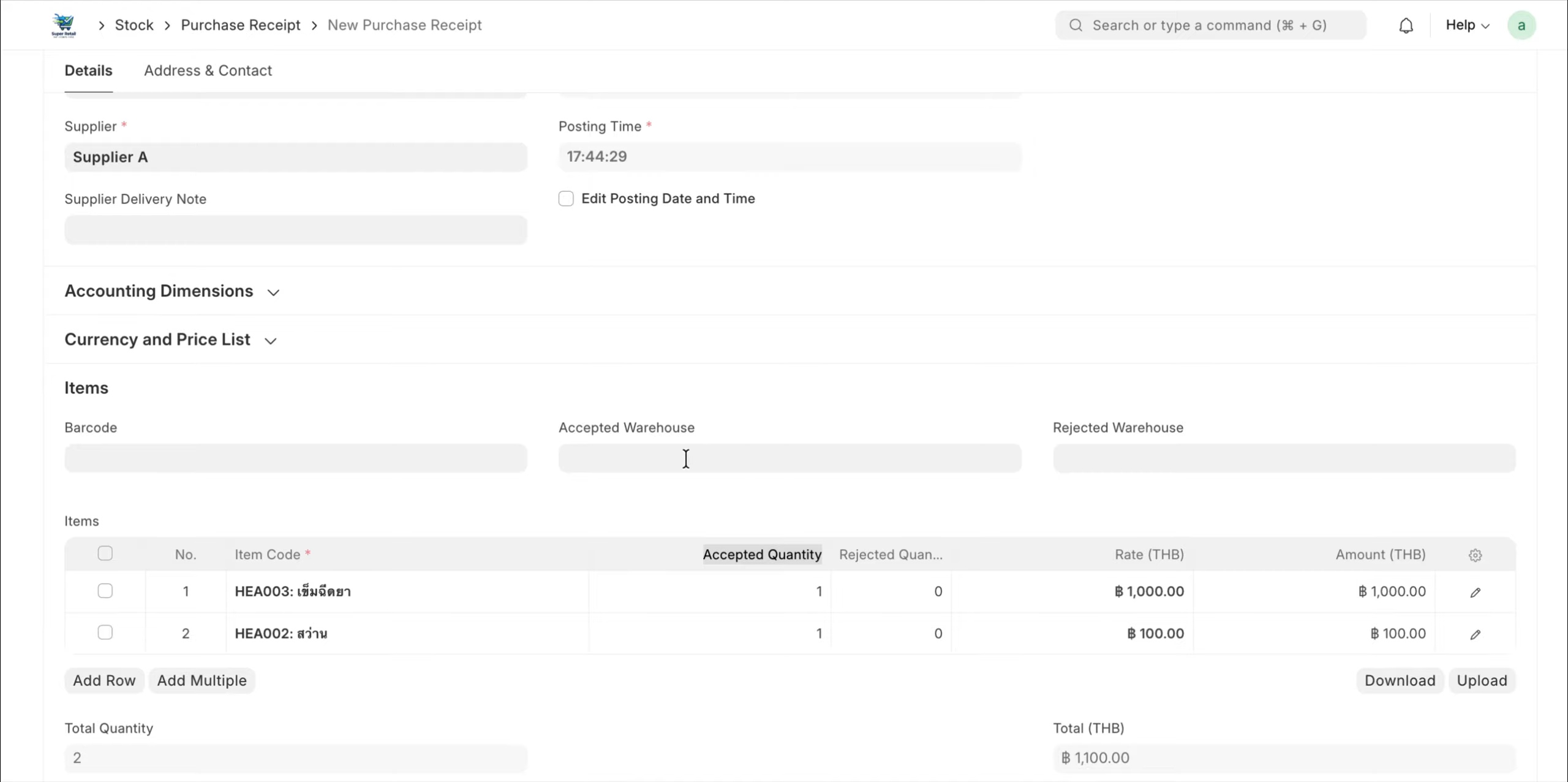Open the Supplier field dropdown
This screenshot has width=1568, height=782.
296,157
